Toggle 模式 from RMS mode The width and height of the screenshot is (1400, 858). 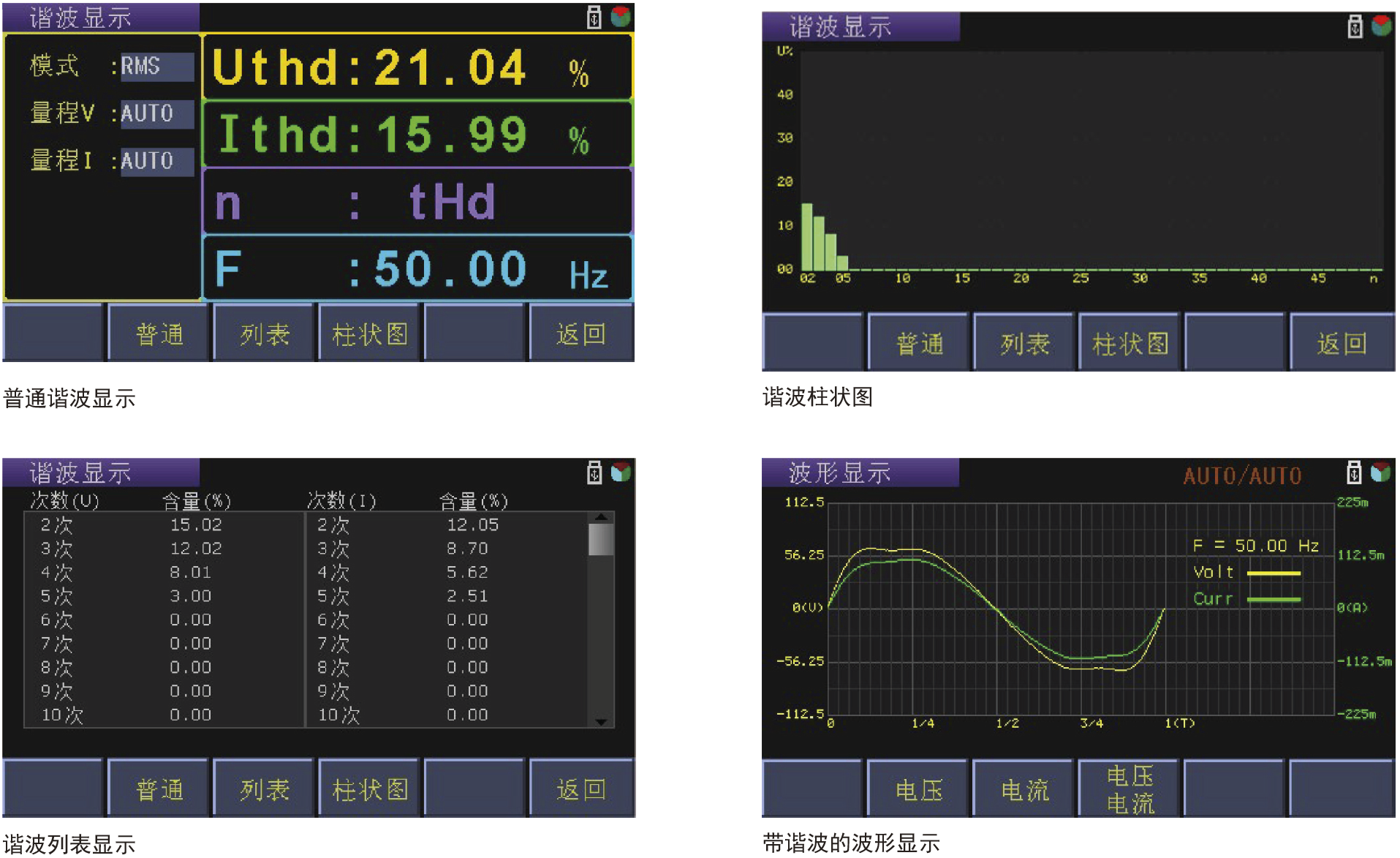coord(156,66)
